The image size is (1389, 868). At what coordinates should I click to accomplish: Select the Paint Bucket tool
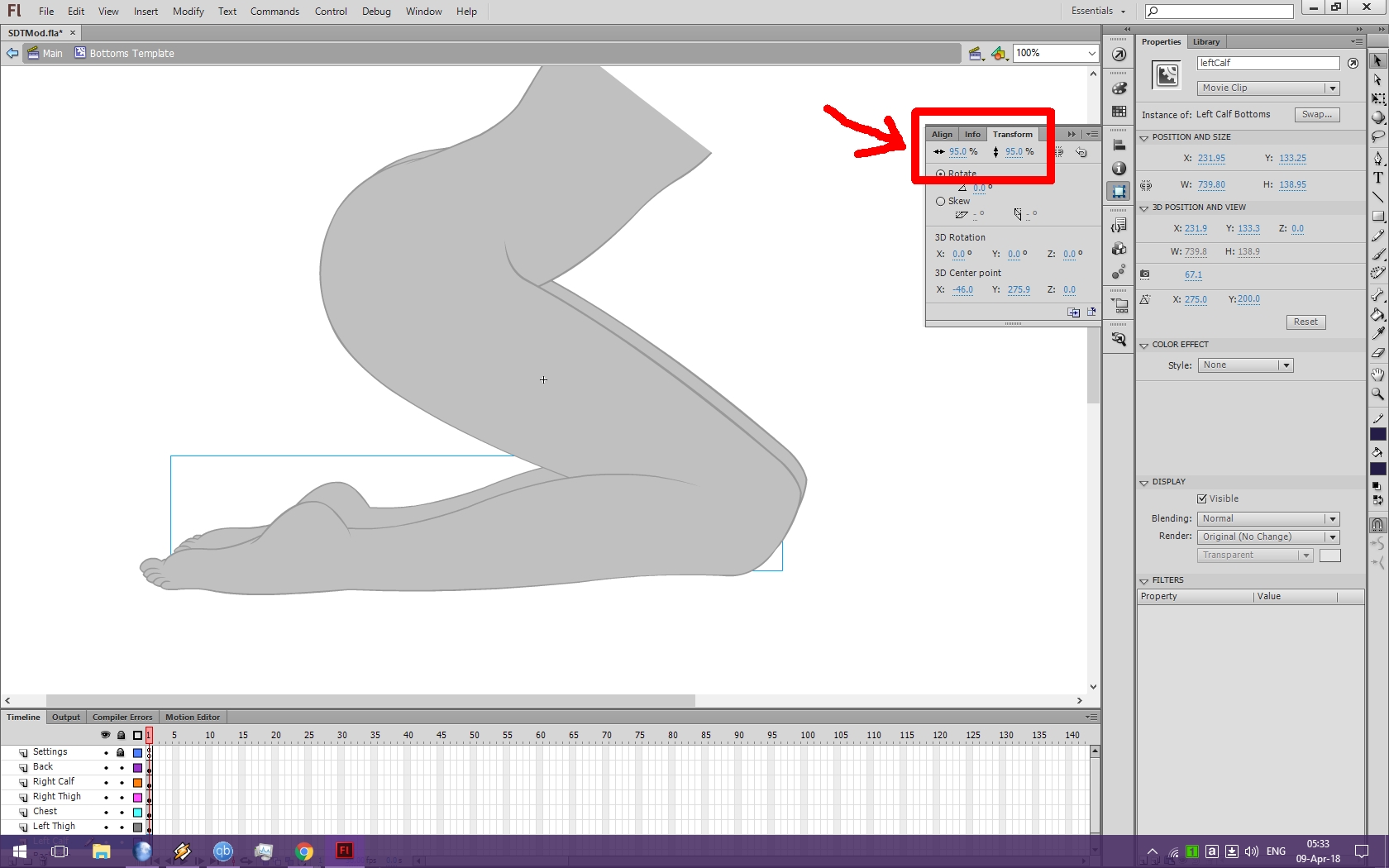point(1377,315)
